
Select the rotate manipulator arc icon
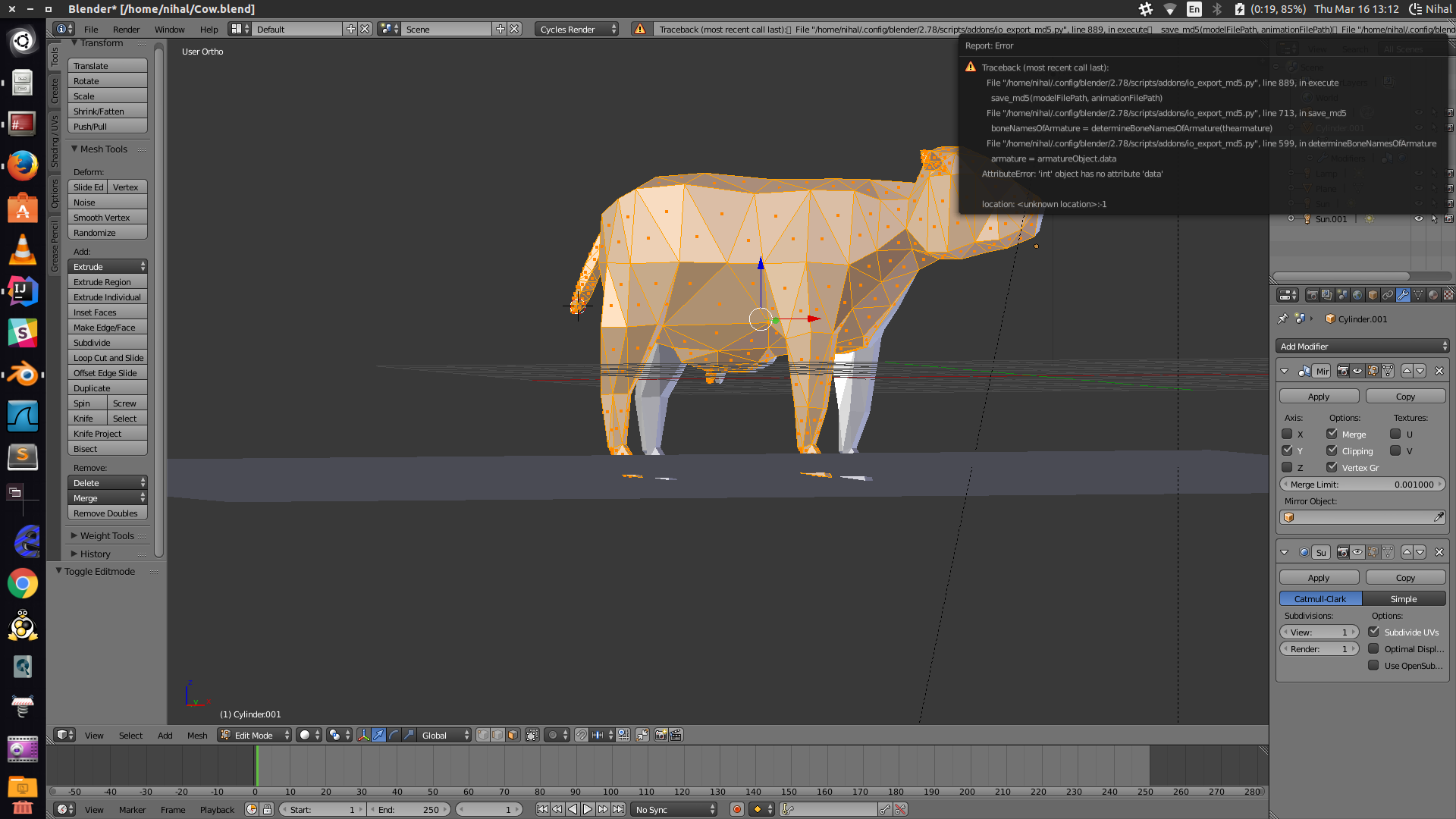[394, 735]
